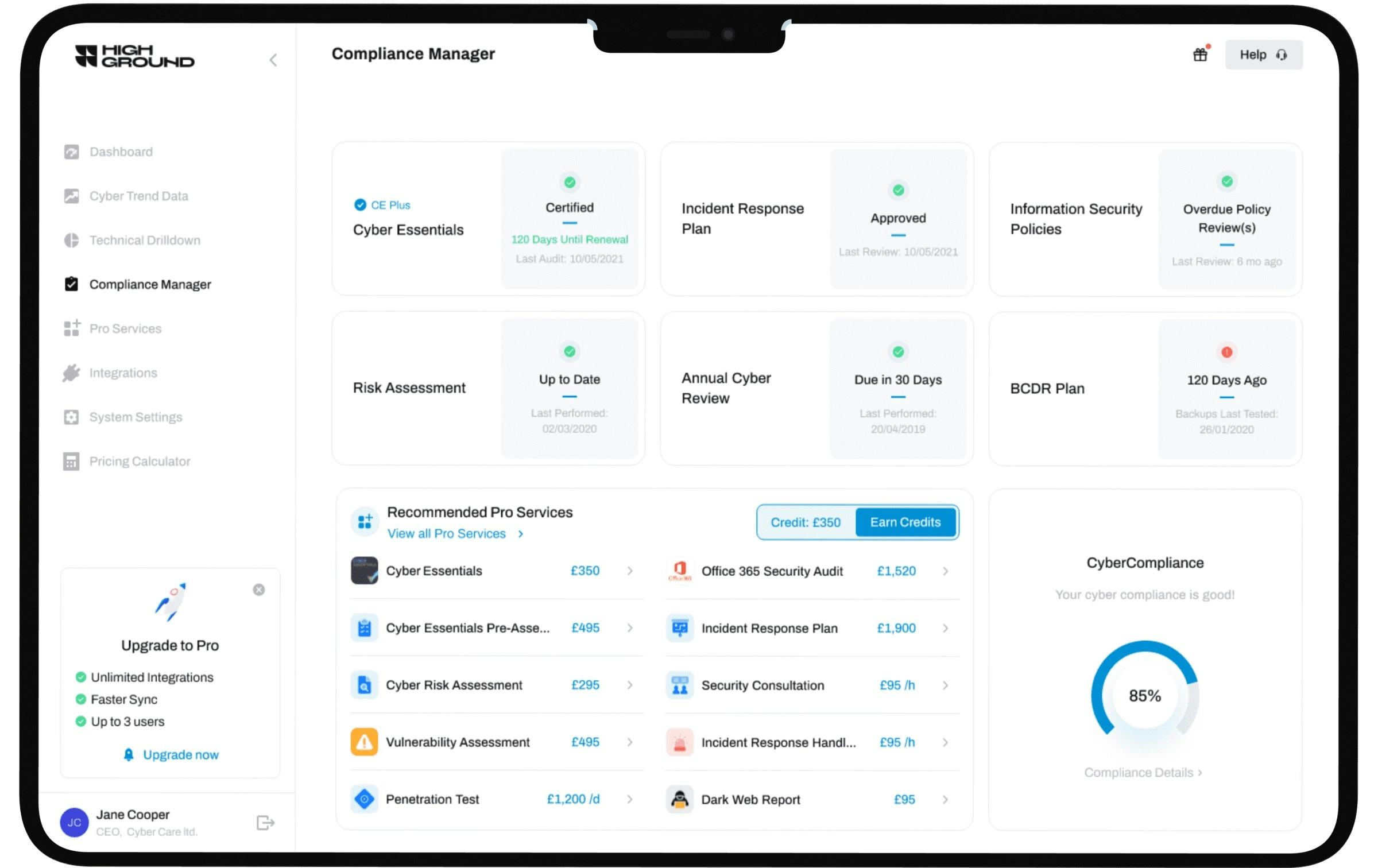Select Pro Services from the sidebar menu
The width and height of the screenshot is (1378, 868).
click(72, 328)
